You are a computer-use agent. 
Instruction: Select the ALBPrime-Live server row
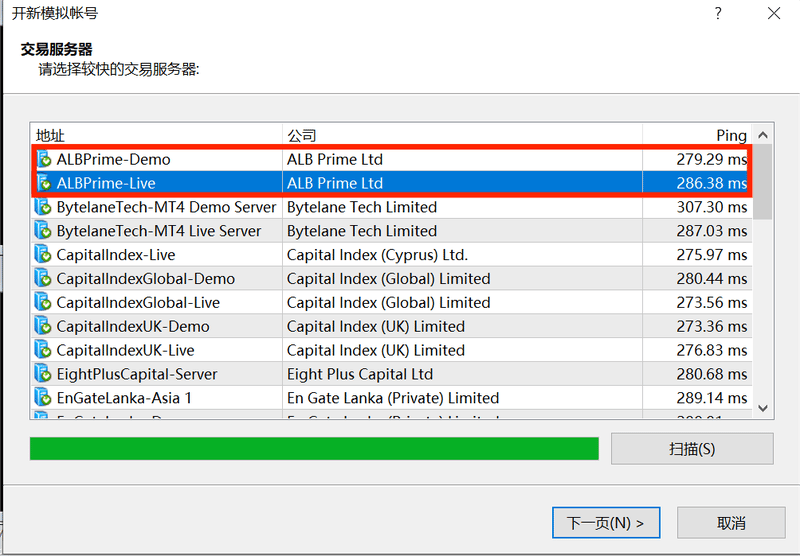391,183
